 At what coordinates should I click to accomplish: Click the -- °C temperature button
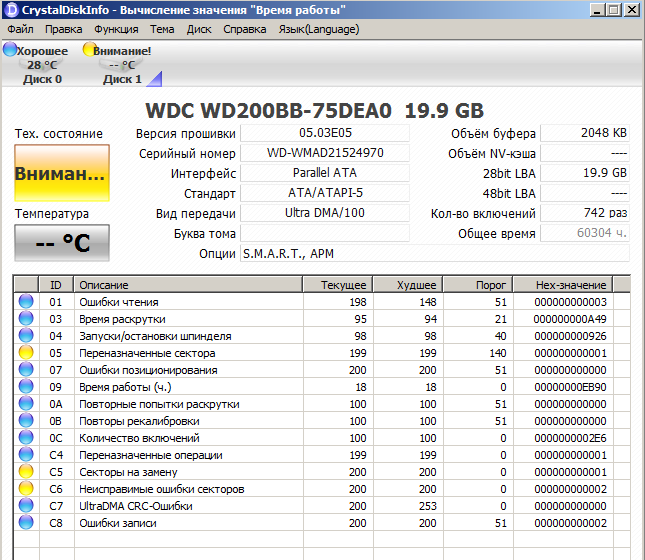[62, 243]
